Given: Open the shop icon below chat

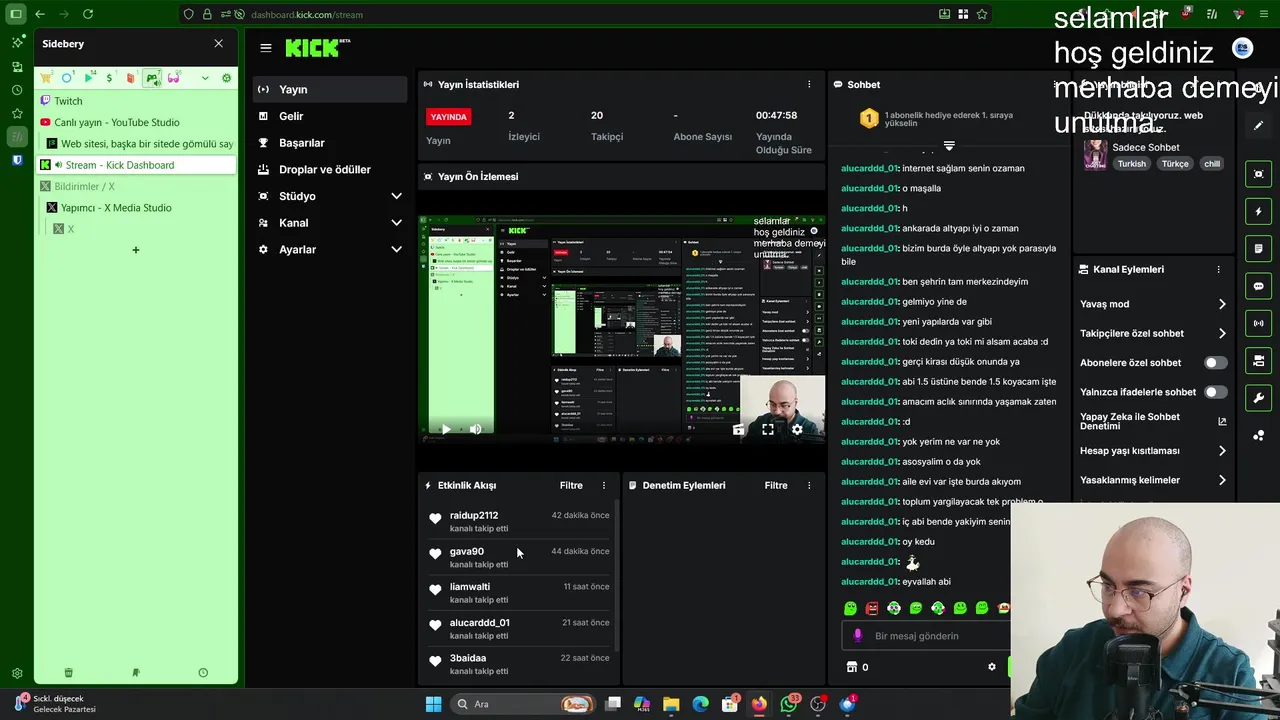Looking at the screenshot, I should (852, 667).
